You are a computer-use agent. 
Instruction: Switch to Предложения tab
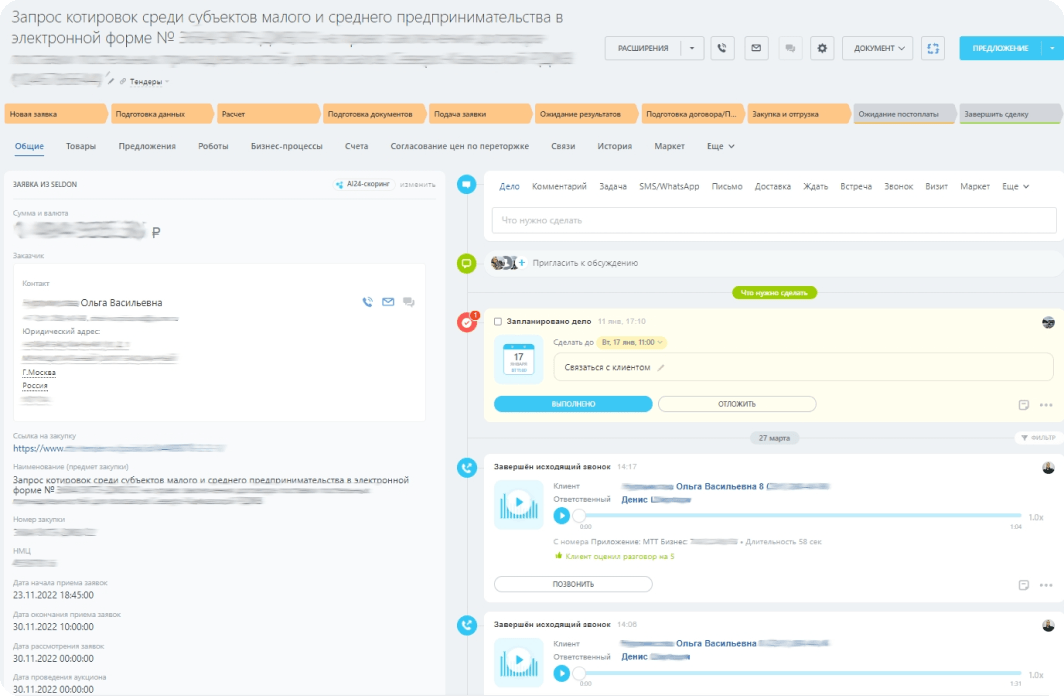(147, 146)
